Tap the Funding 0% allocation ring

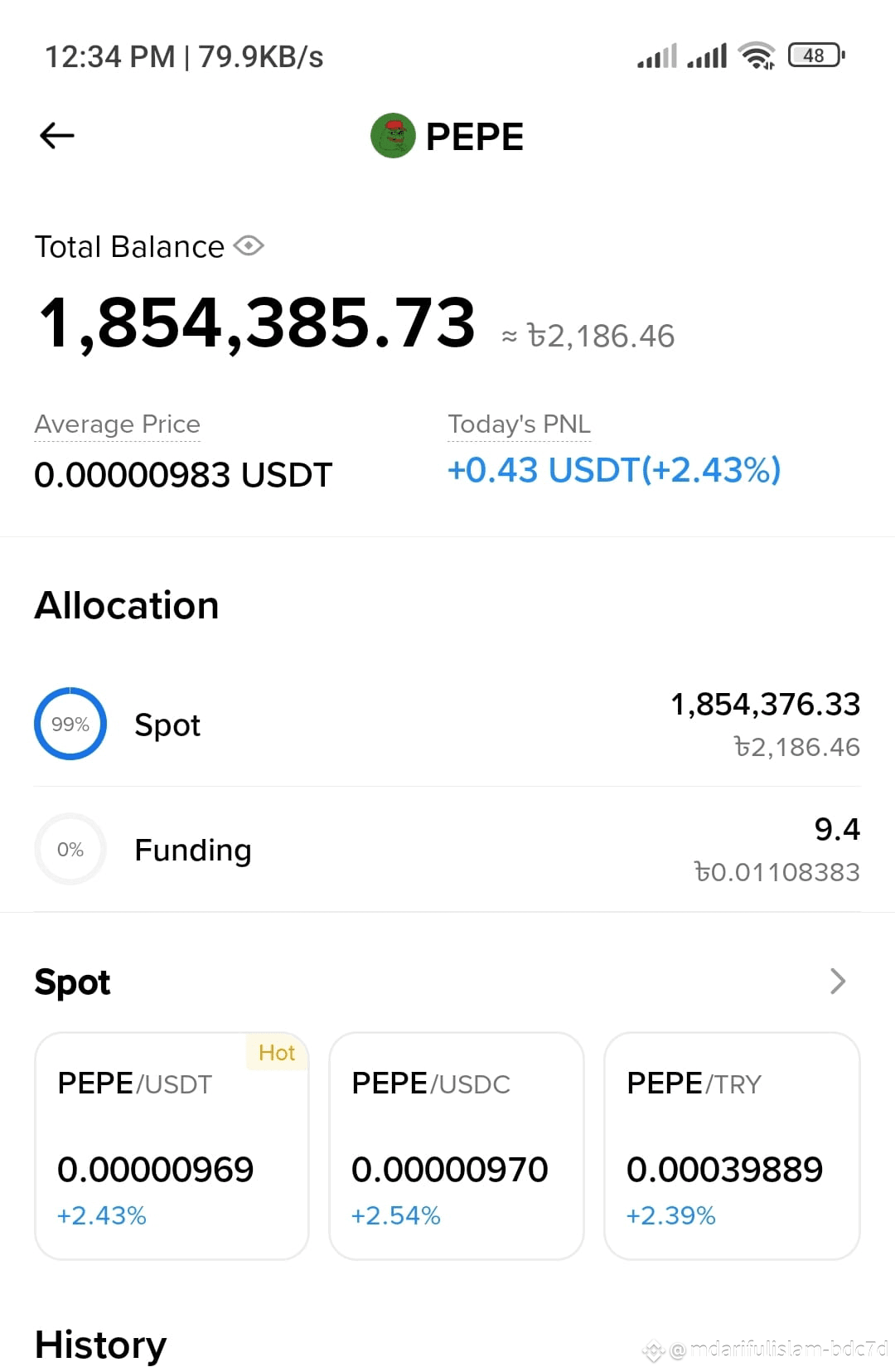(70, 849)
